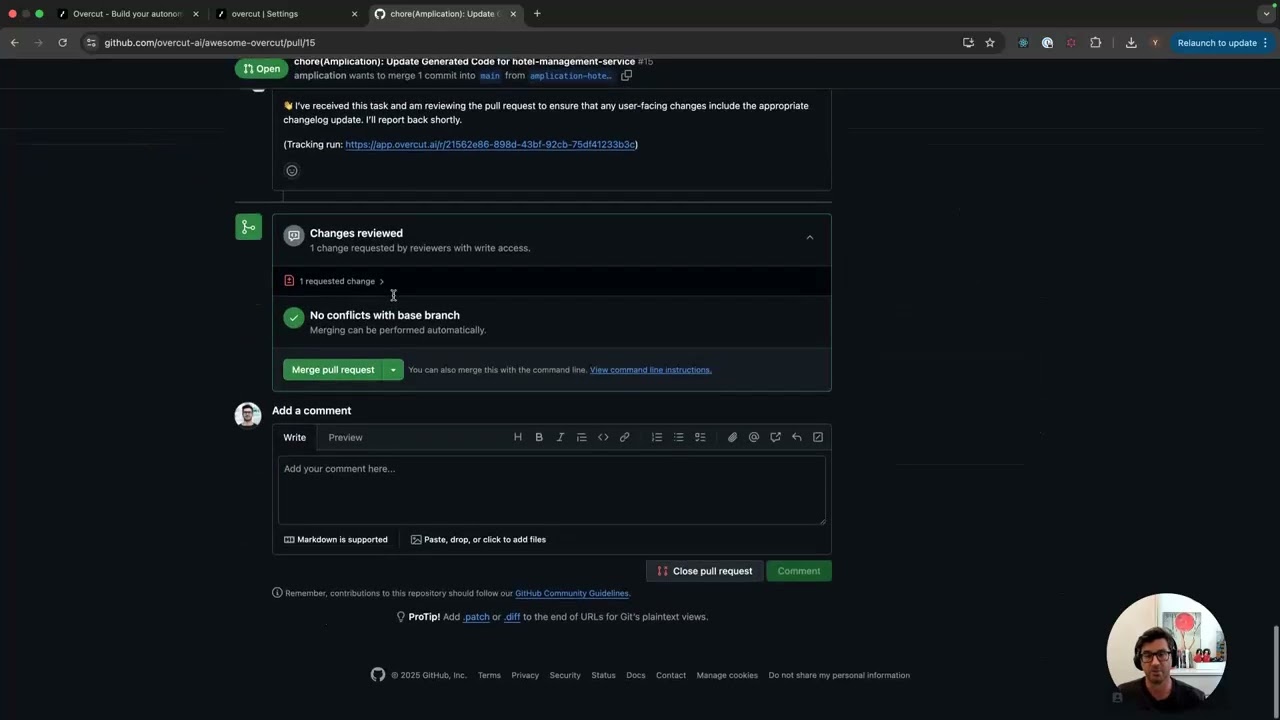Go back in browser history

(14, 43)
